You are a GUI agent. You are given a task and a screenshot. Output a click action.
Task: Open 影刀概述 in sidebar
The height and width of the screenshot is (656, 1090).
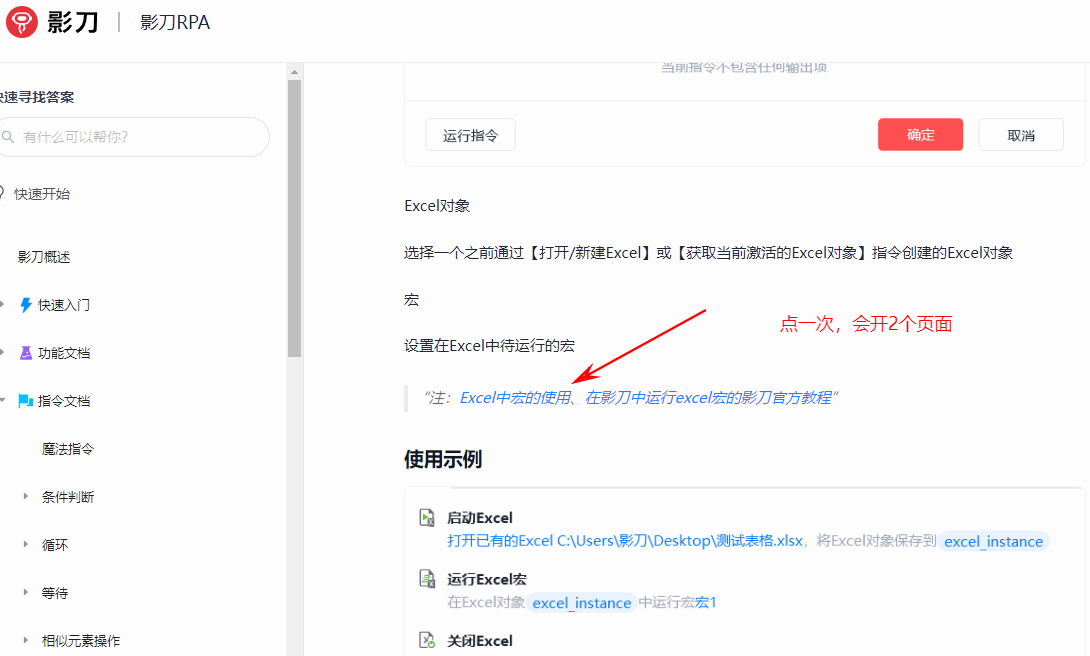pyautogui.click(x=44, y=257)
